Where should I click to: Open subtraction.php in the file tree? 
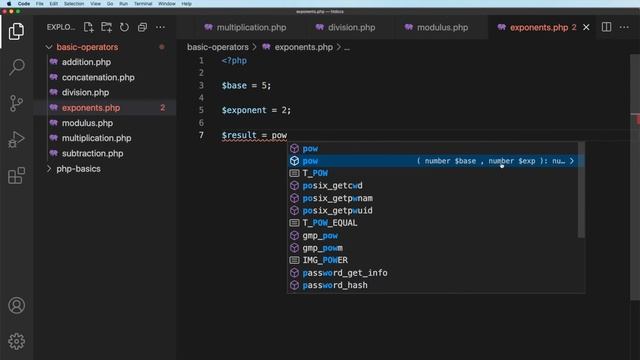pyautogui.click(x=92, y=153)
